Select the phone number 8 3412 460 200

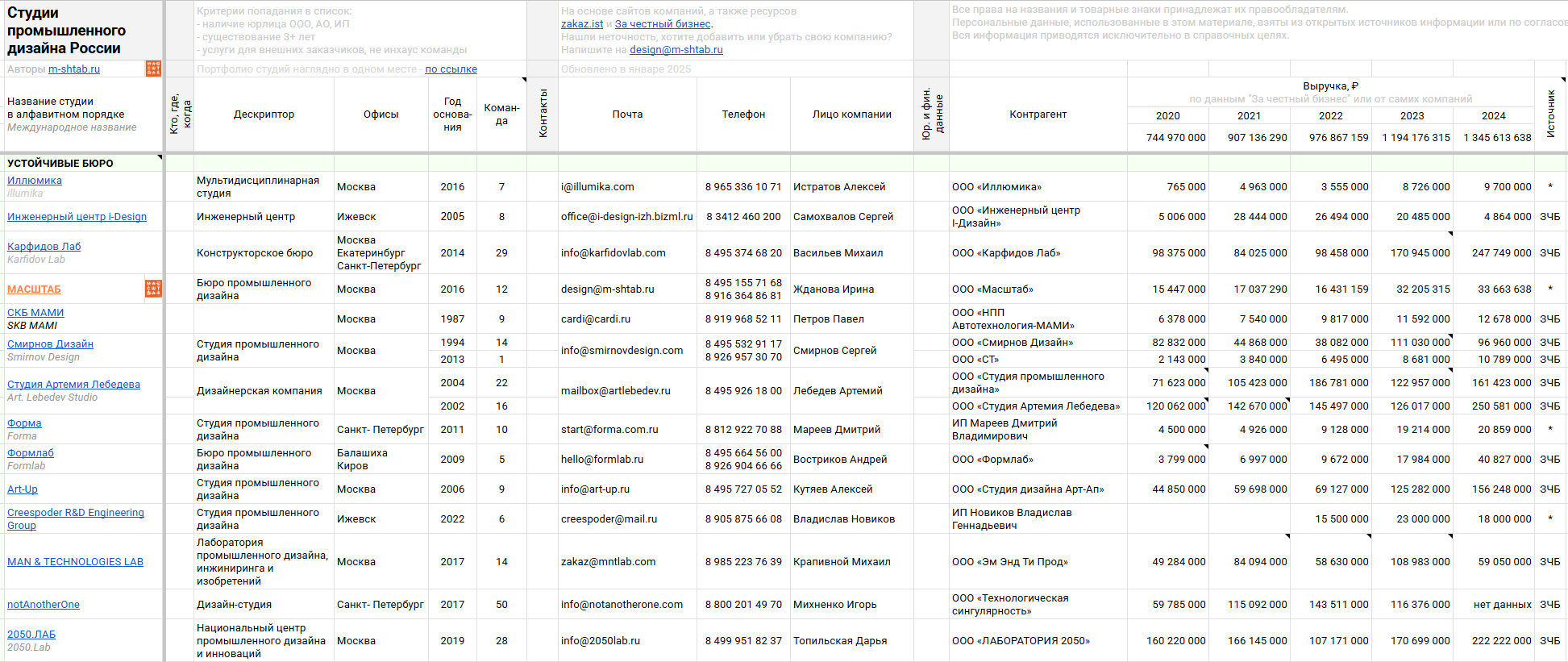[743, 217]
